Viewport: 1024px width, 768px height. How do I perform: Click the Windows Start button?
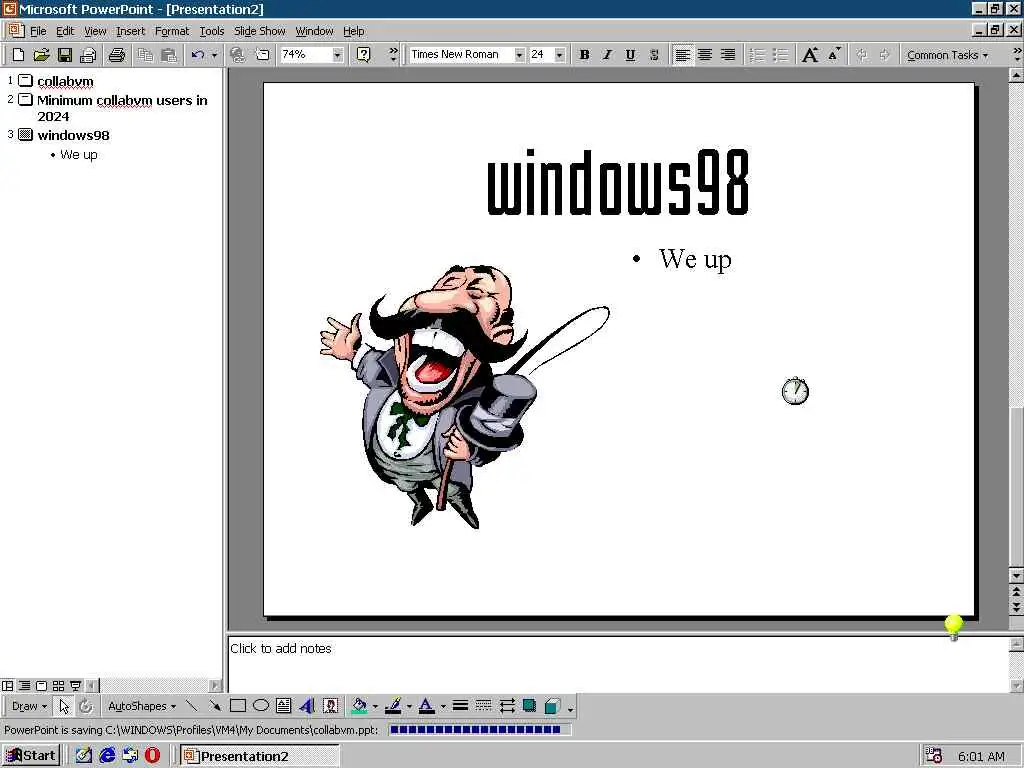[x=31, y=756]
